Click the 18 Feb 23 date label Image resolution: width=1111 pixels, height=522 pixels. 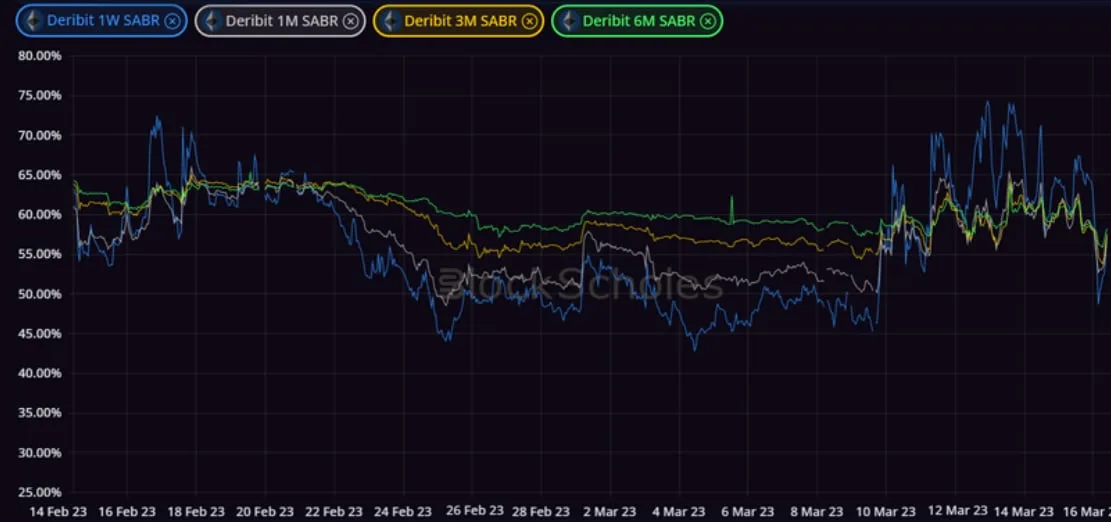coord(196,511)
